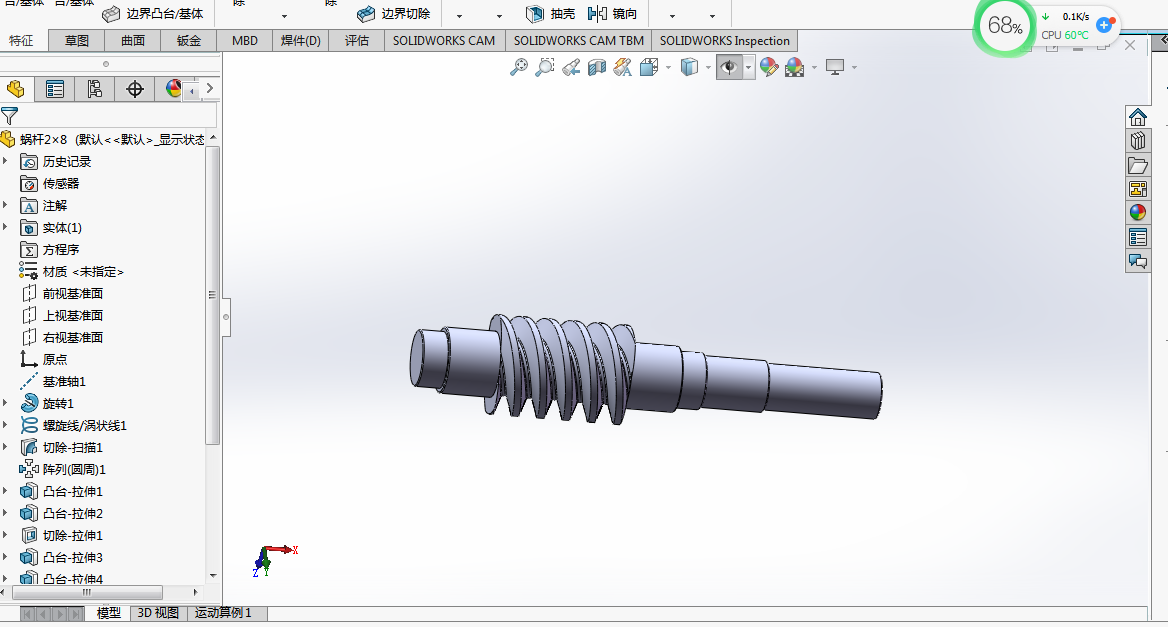Click the Display Style cube icon

(690, 67)
